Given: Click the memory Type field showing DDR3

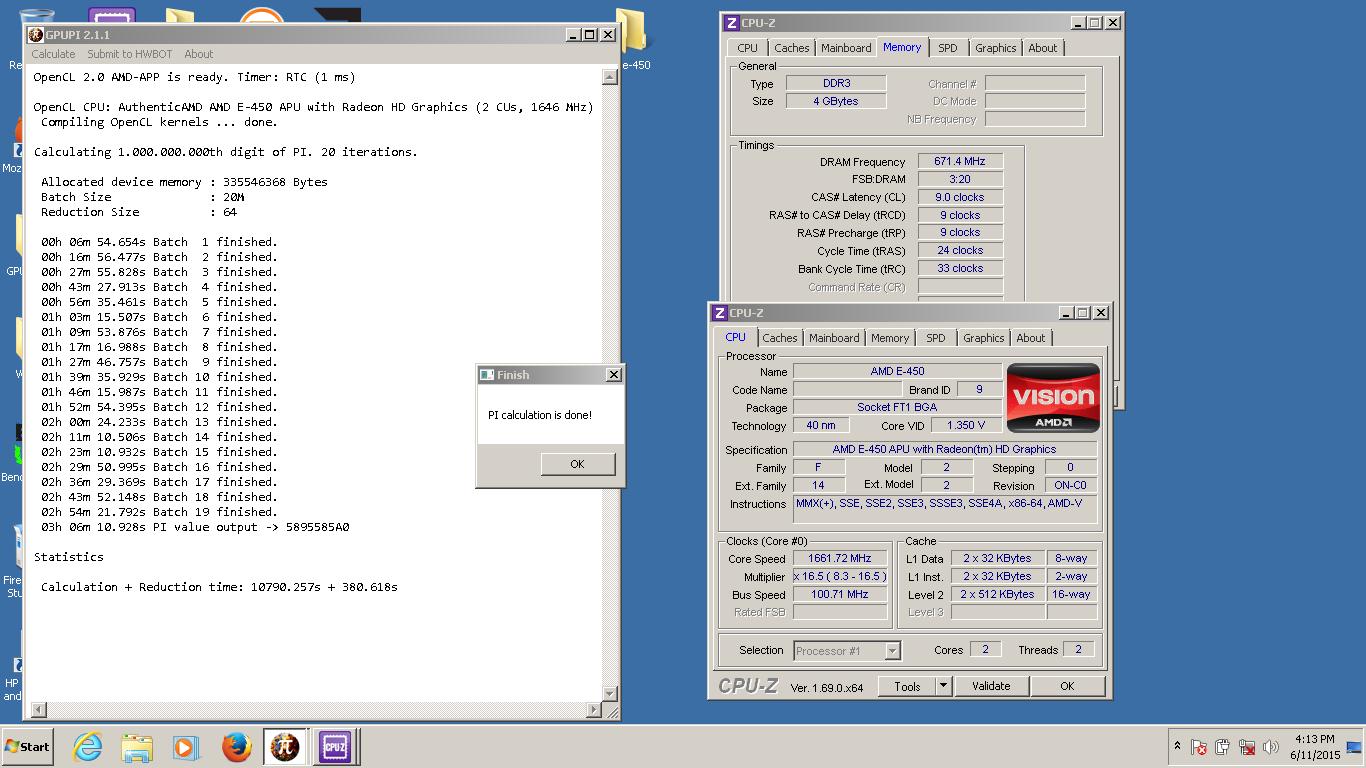Looking at the screenshot, I should [836, 83].
